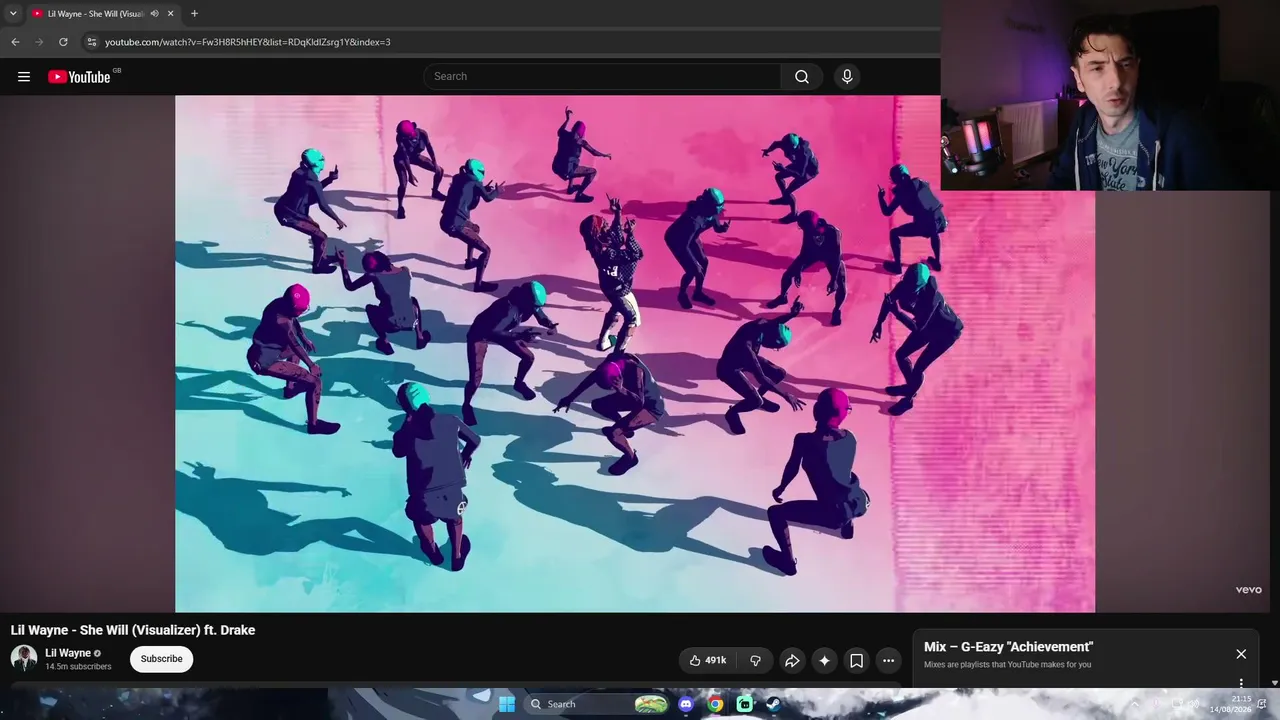Image resolution: width=1280 pixels, height=720 pixels.
Task: Open Lil Wayne's channel avatar
Action: [24, 658]
